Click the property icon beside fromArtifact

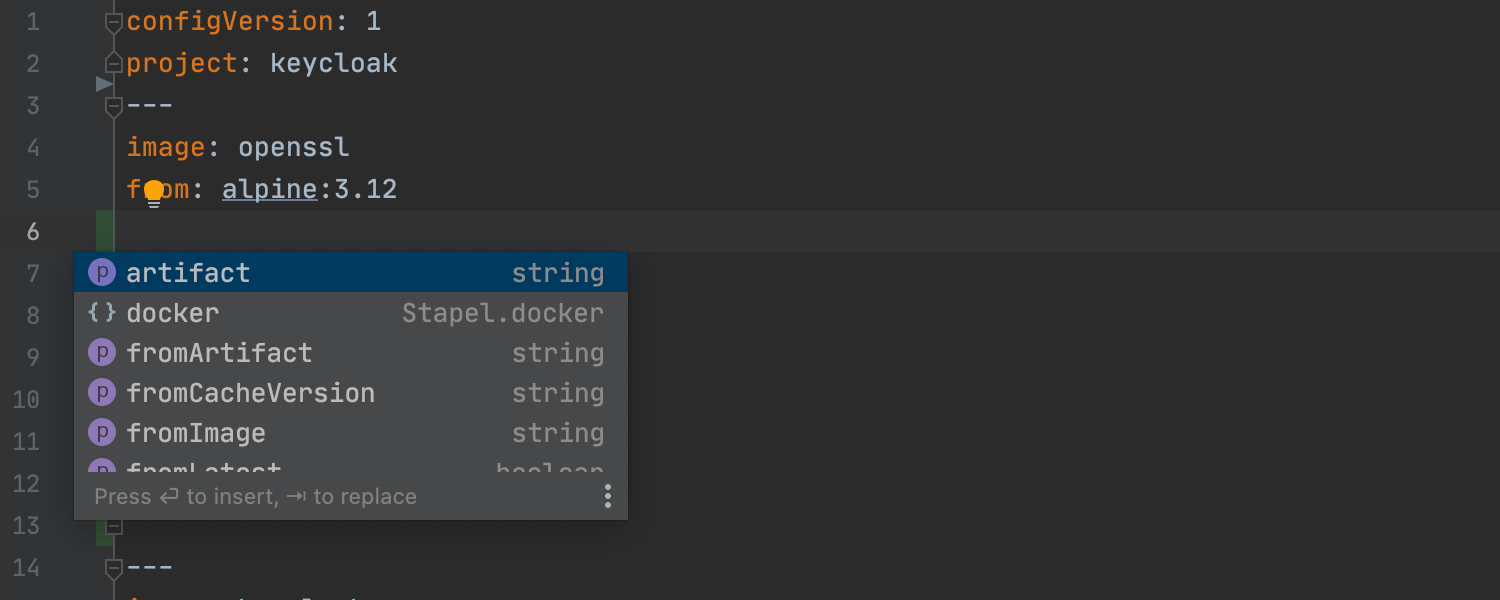pos(102,353)
